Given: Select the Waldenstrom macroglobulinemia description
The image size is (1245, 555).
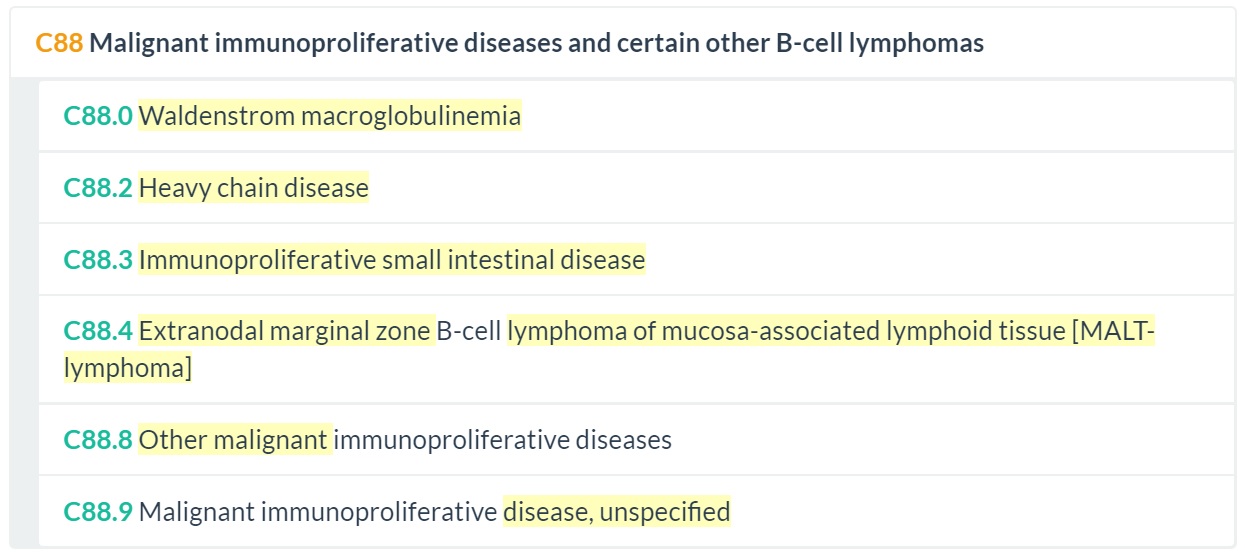Looking at the screenshot, I should coord(330,116).
